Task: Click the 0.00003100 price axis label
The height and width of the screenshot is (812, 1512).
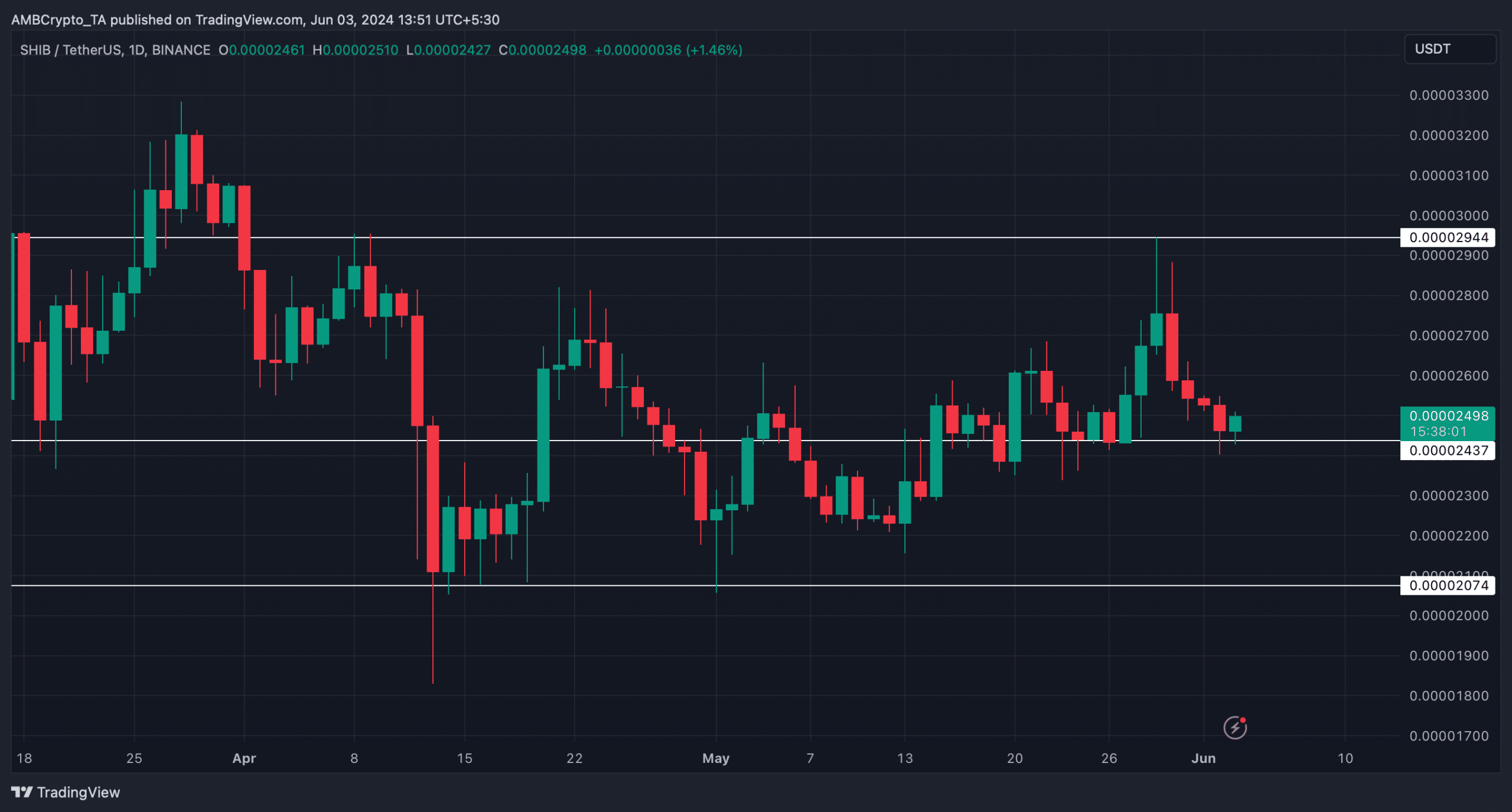Action: (1449, 175)
